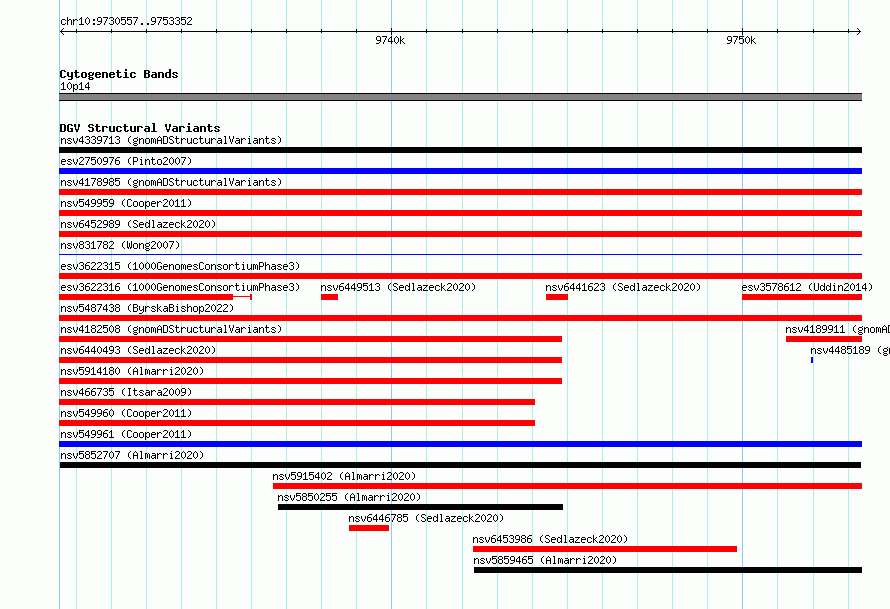Open nsv6449513 (Sedlazeck2020) label
This screenshot has height=609, width=890.
click(398, 287)
